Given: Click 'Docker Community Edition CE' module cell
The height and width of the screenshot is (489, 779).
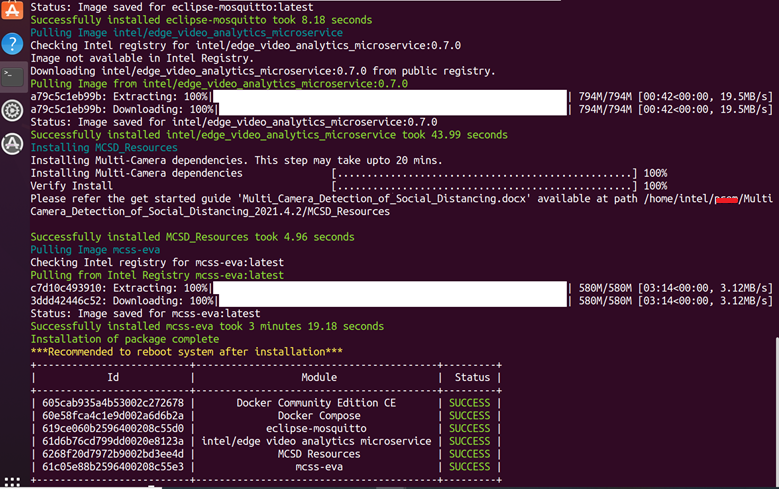Looking at the screenshot, I should (316, 403).
